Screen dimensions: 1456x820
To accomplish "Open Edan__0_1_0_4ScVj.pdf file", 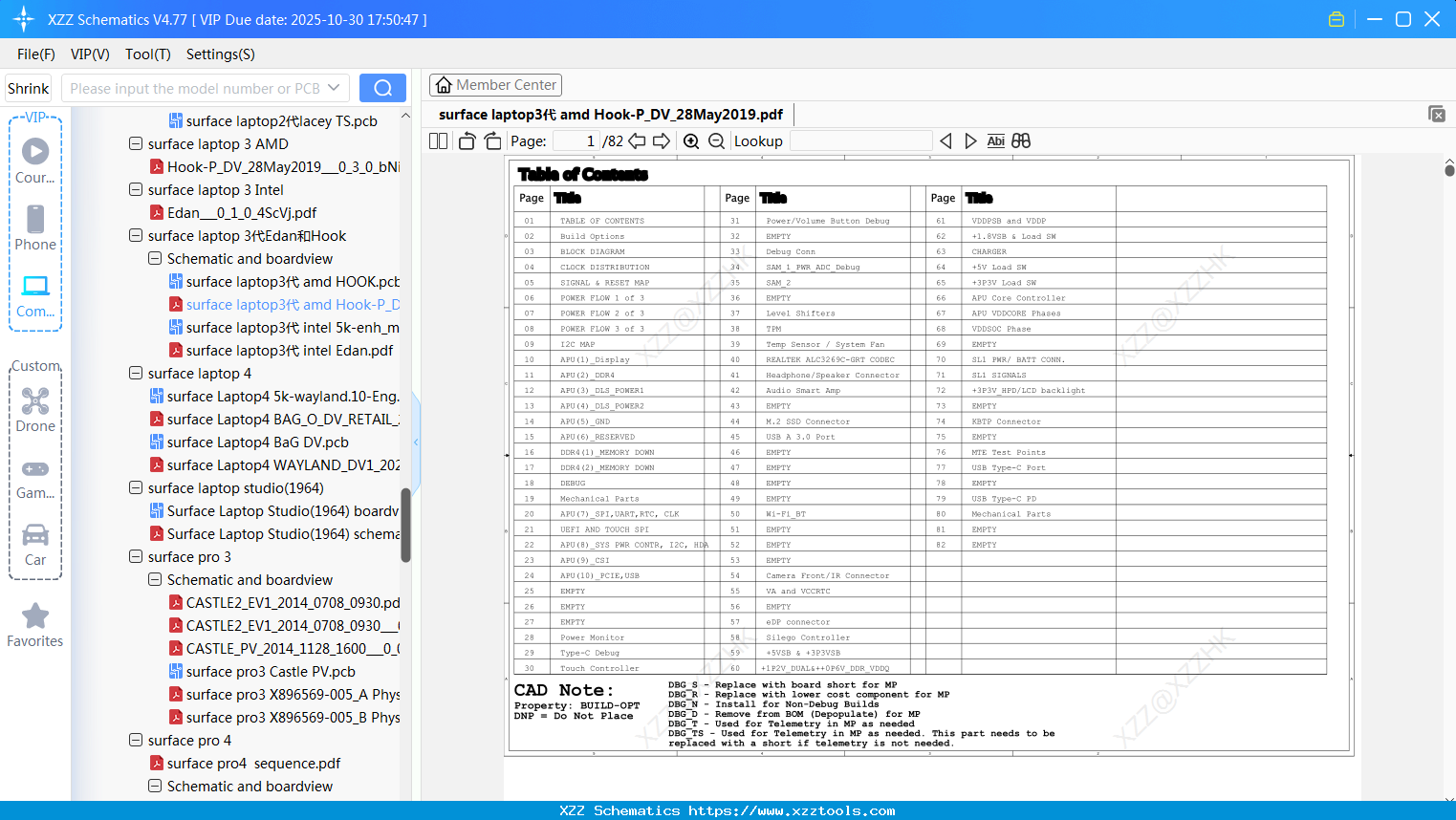I will 232,212.
